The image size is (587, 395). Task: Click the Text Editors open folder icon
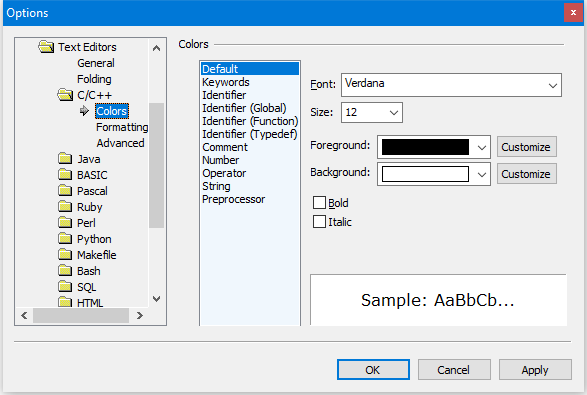46,47
